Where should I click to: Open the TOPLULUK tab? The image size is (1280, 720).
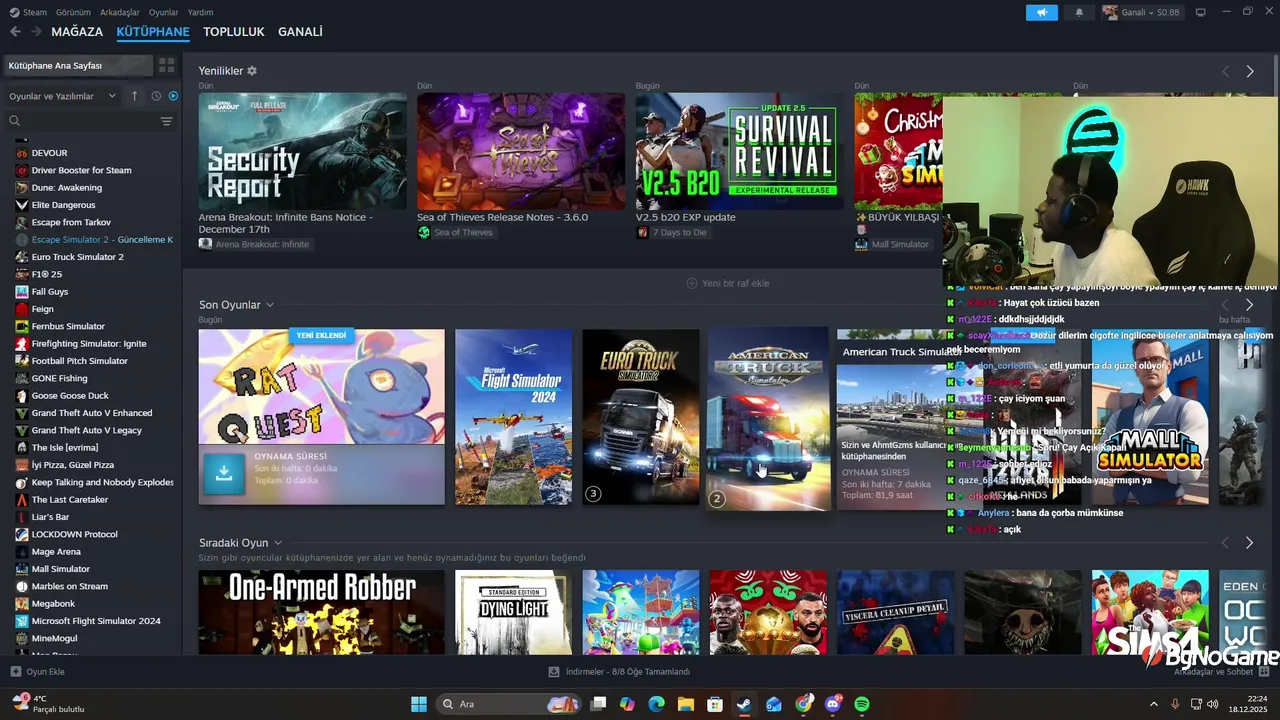click(x=234, y=32)
